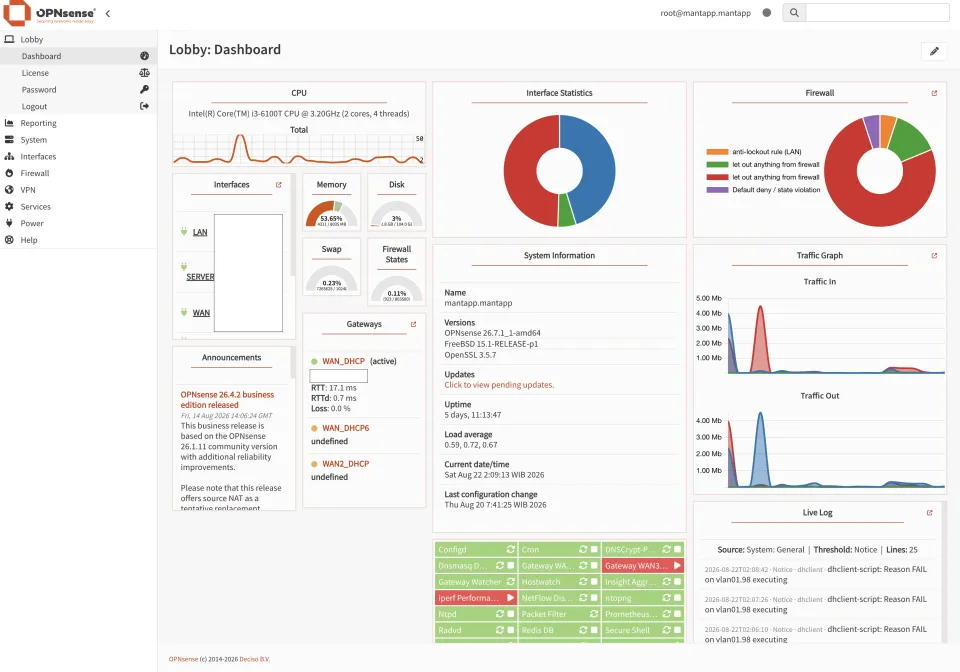Expand the Help menu section
This screenshot has height=672, width=960.
click(x=78, y=240)
